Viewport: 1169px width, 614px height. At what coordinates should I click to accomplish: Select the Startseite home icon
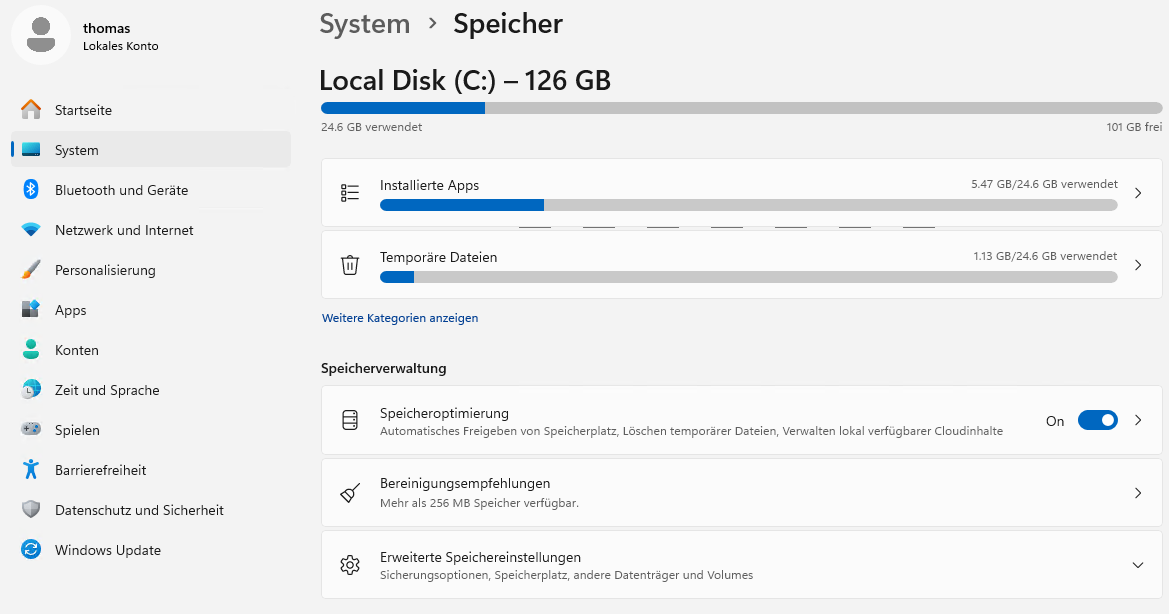[31, 110]
